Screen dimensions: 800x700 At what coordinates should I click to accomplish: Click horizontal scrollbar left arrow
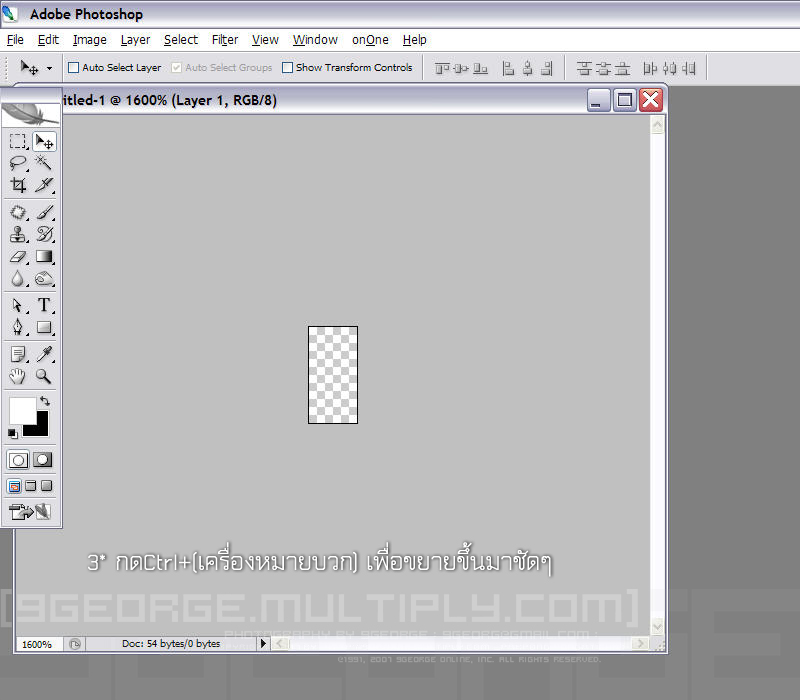click(x=279, y=643)
